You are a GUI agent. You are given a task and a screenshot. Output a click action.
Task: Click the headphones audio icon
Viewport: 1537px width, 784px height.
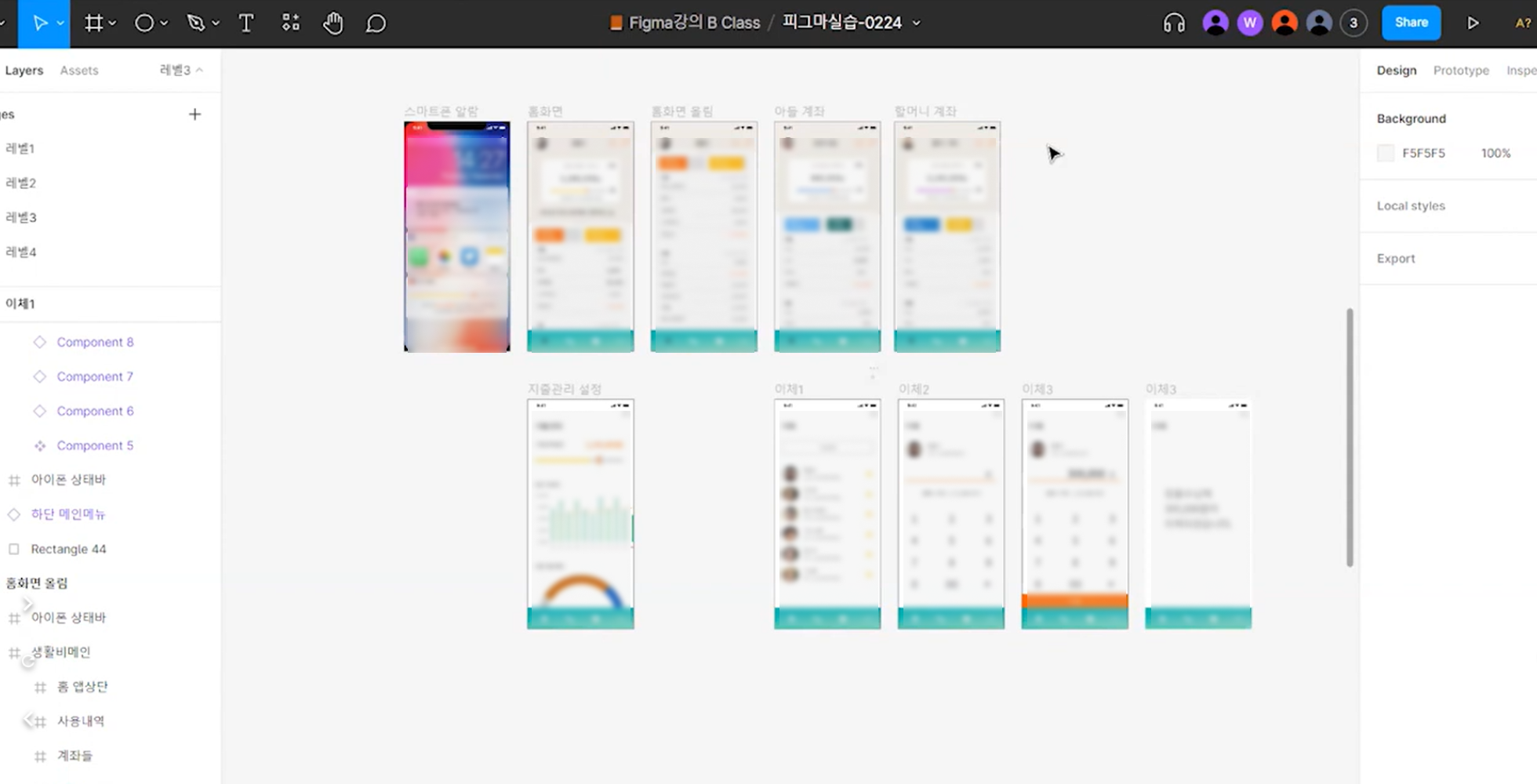point(1174,24)
